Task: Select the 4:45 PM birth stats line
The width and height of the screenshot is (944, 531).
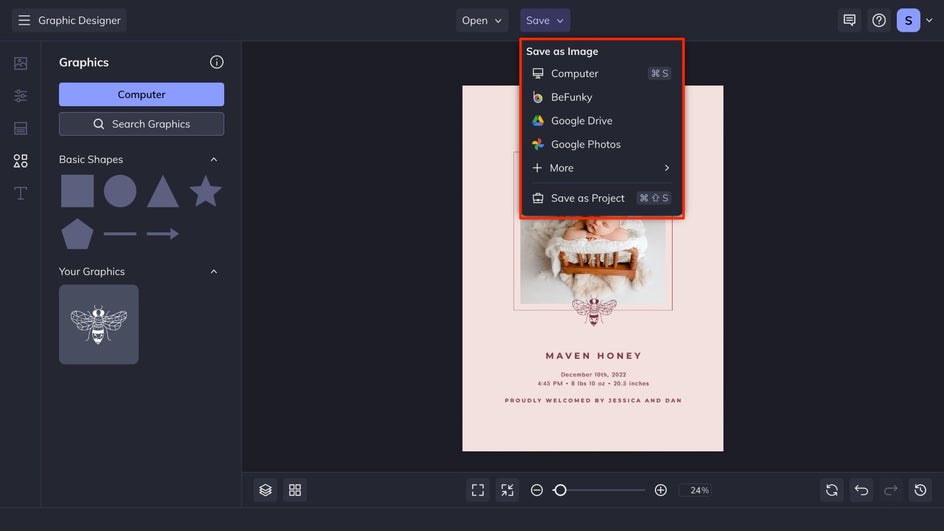Action: click(593, 384)
